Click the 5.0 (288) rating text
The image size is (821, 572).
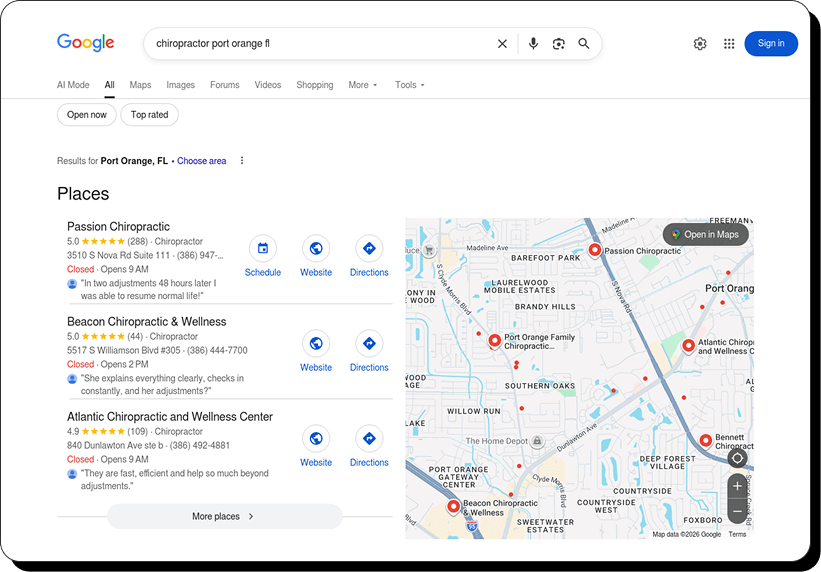coord(109,241)
